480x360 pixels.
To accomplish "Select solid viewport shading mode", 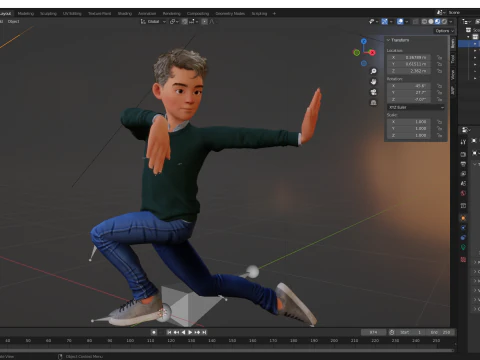I will [431, 21].
